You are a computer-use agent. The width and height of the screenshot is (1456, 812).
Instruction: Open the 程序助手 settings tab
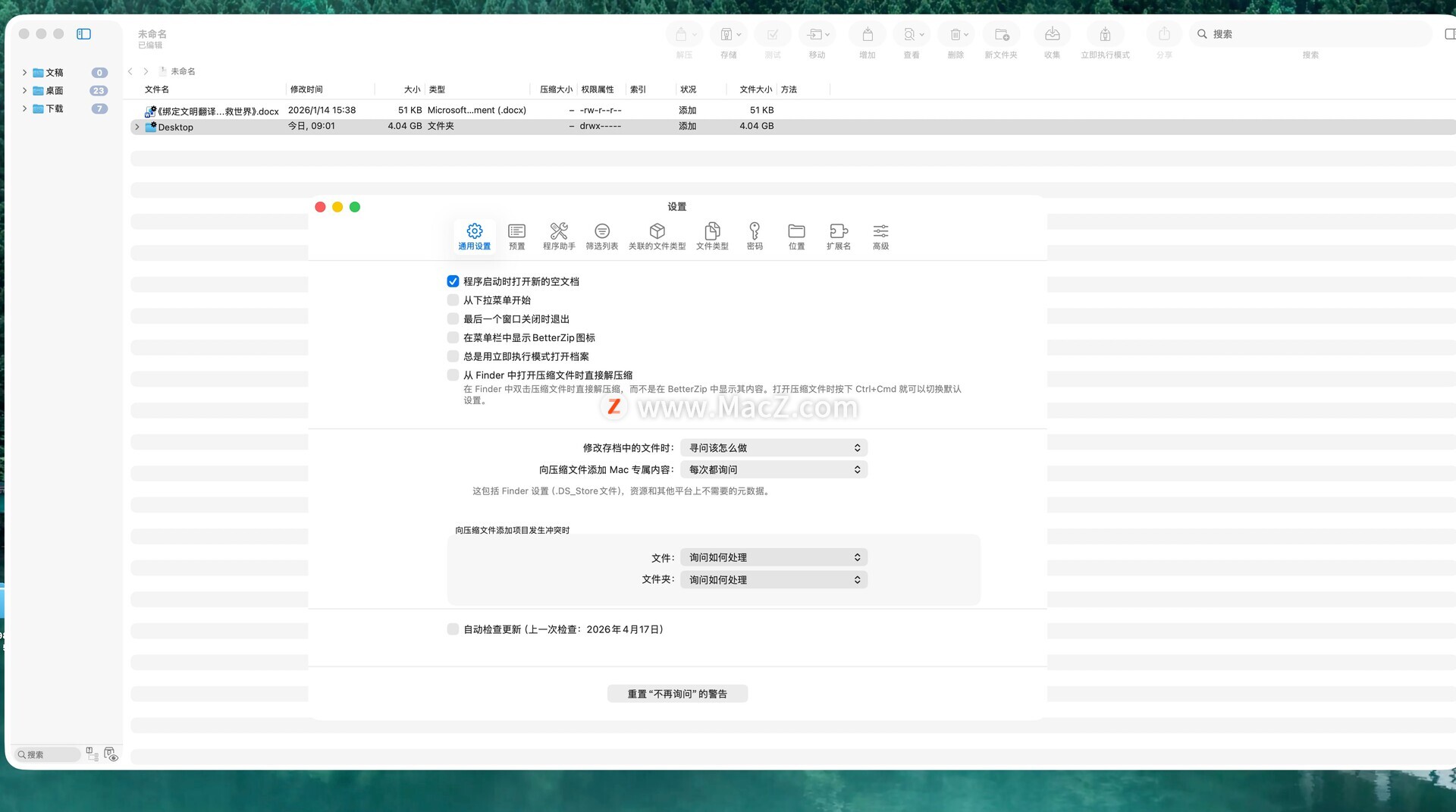tap(559, 237)
